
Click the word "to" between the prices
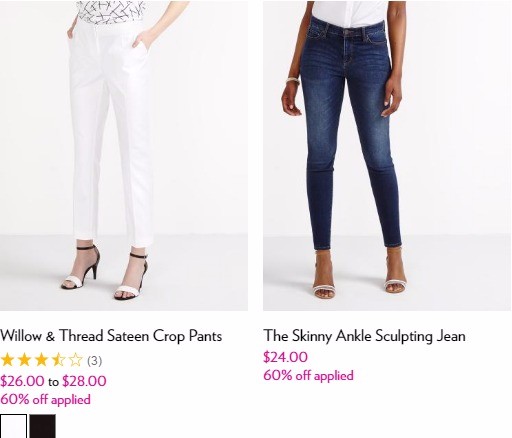pos(53,382)
